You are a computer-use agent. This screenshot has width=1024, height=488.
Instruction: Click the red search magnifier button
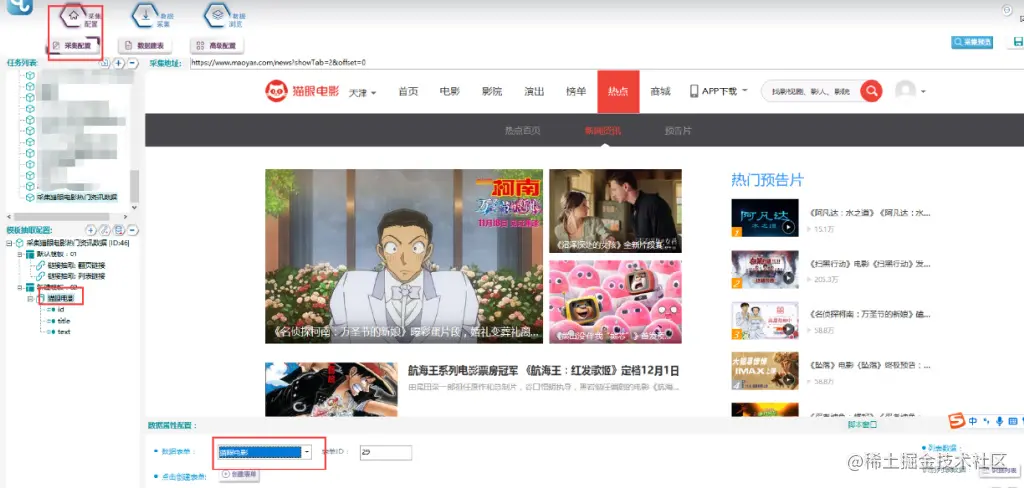click(x=871, y=91)
